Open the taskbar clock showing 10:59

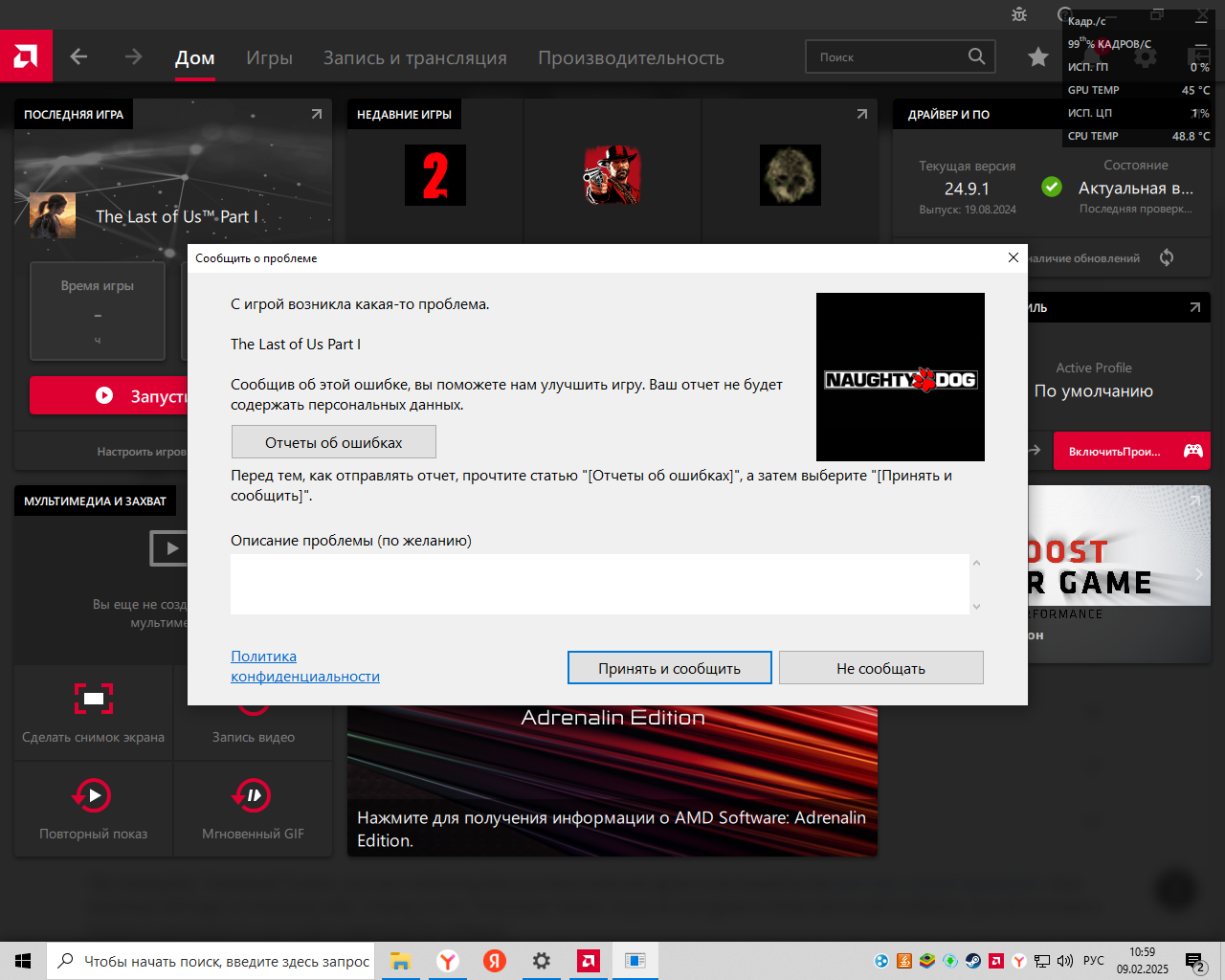(x=1143, y=961)
